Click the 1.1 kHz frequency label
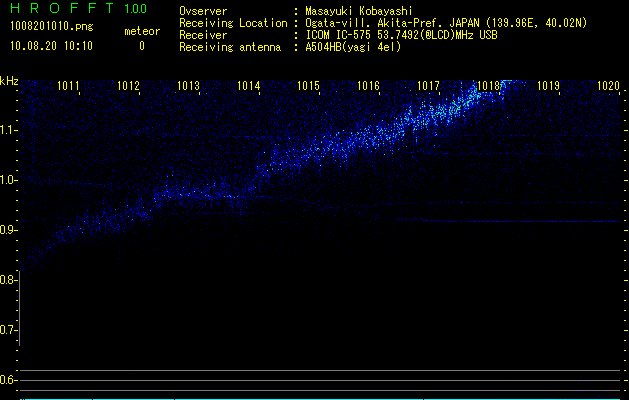Image resolution: width=629 pixels, height=400 pixels. pyautogui.click(x=8, y=130)
